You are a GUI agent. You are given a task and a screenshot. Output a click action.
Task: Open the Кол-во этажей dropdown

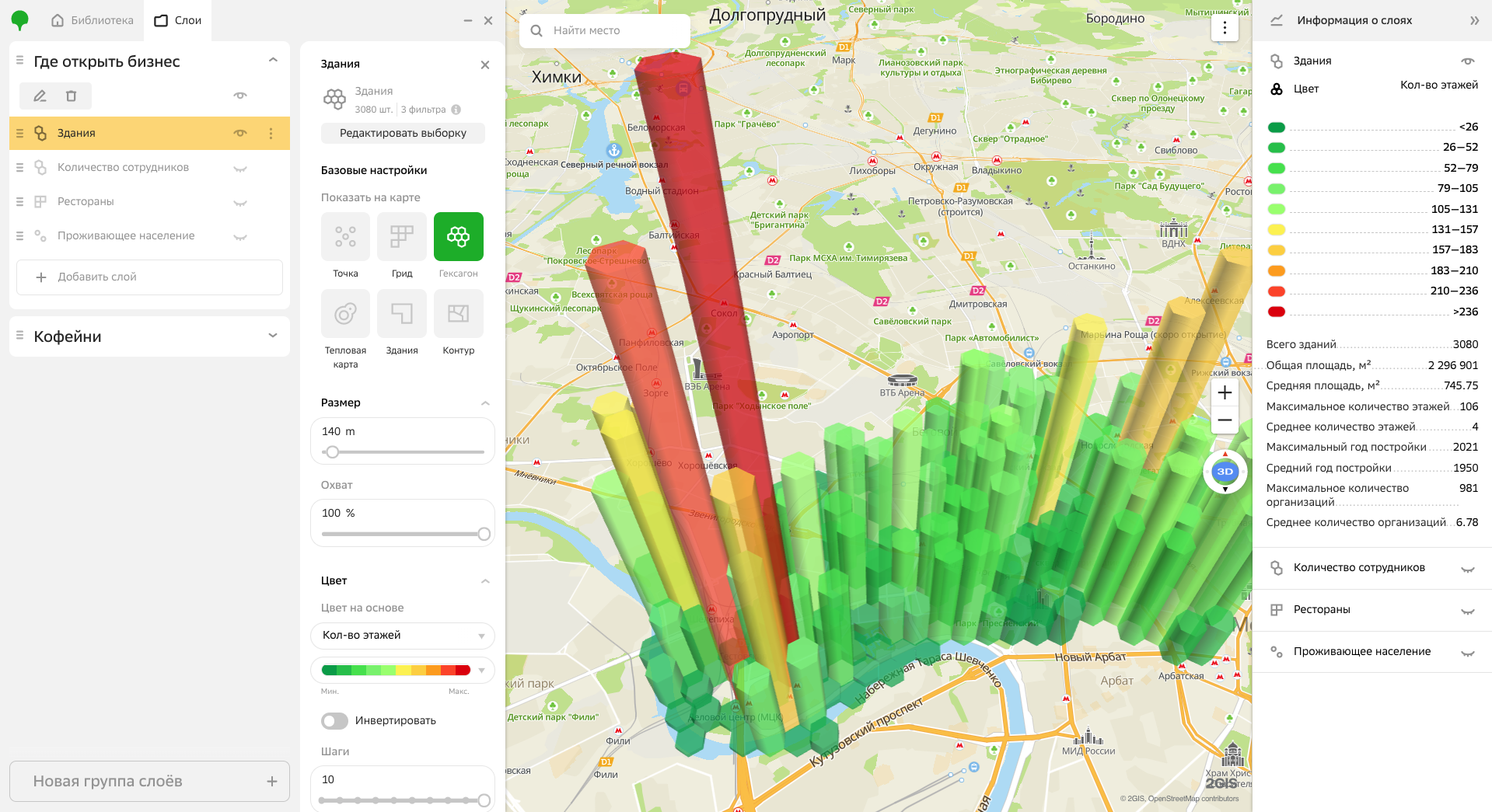click(402, 636)
